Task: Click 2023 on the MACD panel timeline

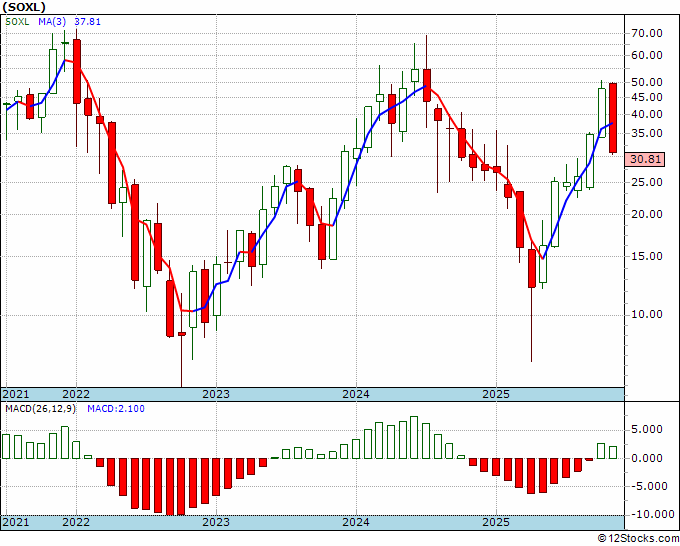Action: (216, 522)
